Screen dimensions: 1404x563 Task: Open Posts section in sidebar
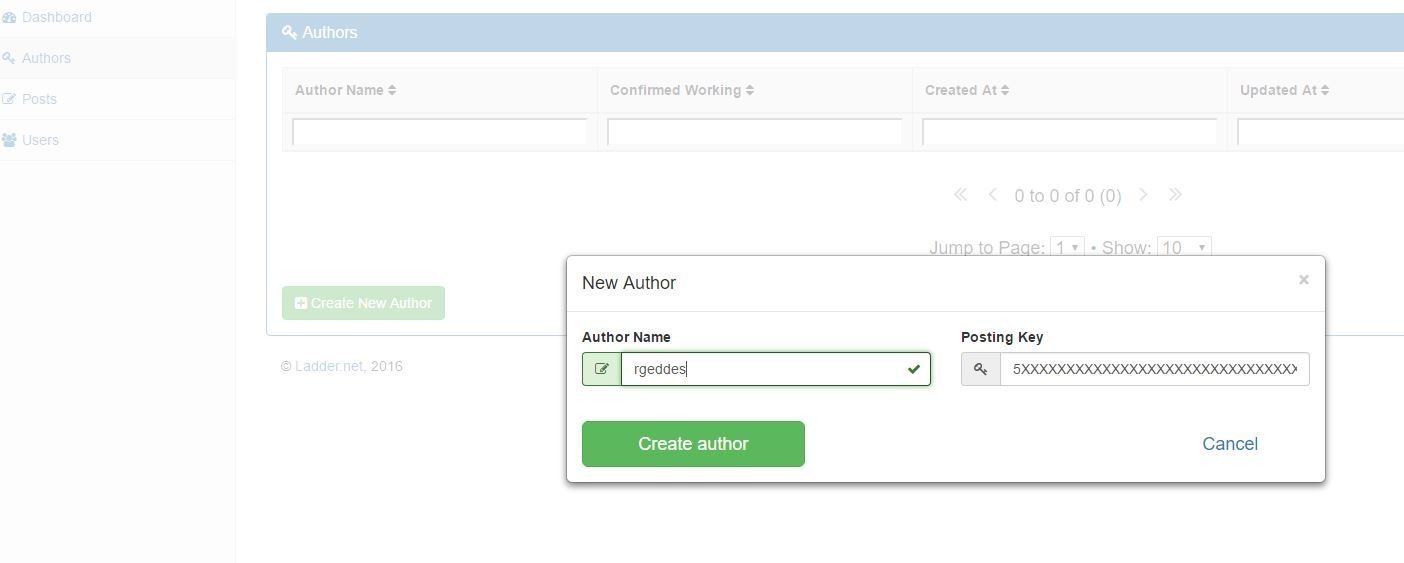pos(40,99)
